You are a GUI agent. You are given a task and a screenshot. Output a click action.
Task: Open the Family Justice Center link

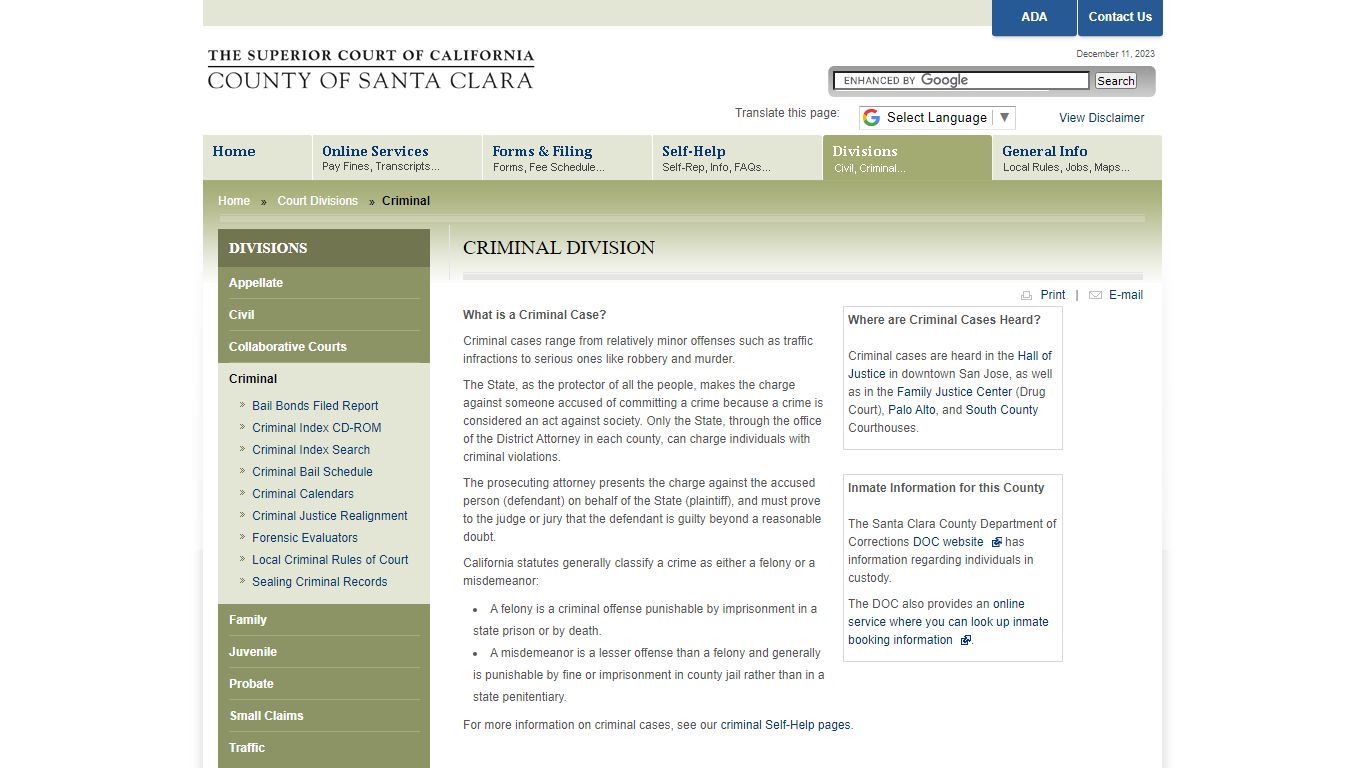[955, 392]
